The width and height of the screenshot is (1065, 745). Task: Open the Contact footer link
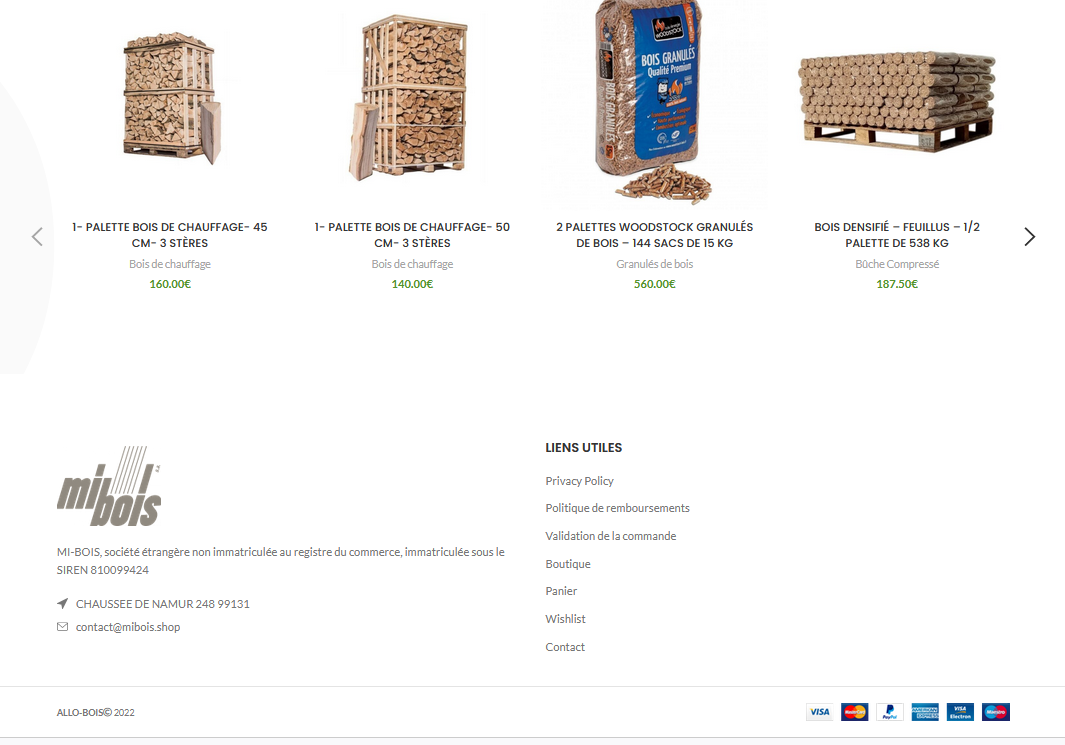pos(565,647)
